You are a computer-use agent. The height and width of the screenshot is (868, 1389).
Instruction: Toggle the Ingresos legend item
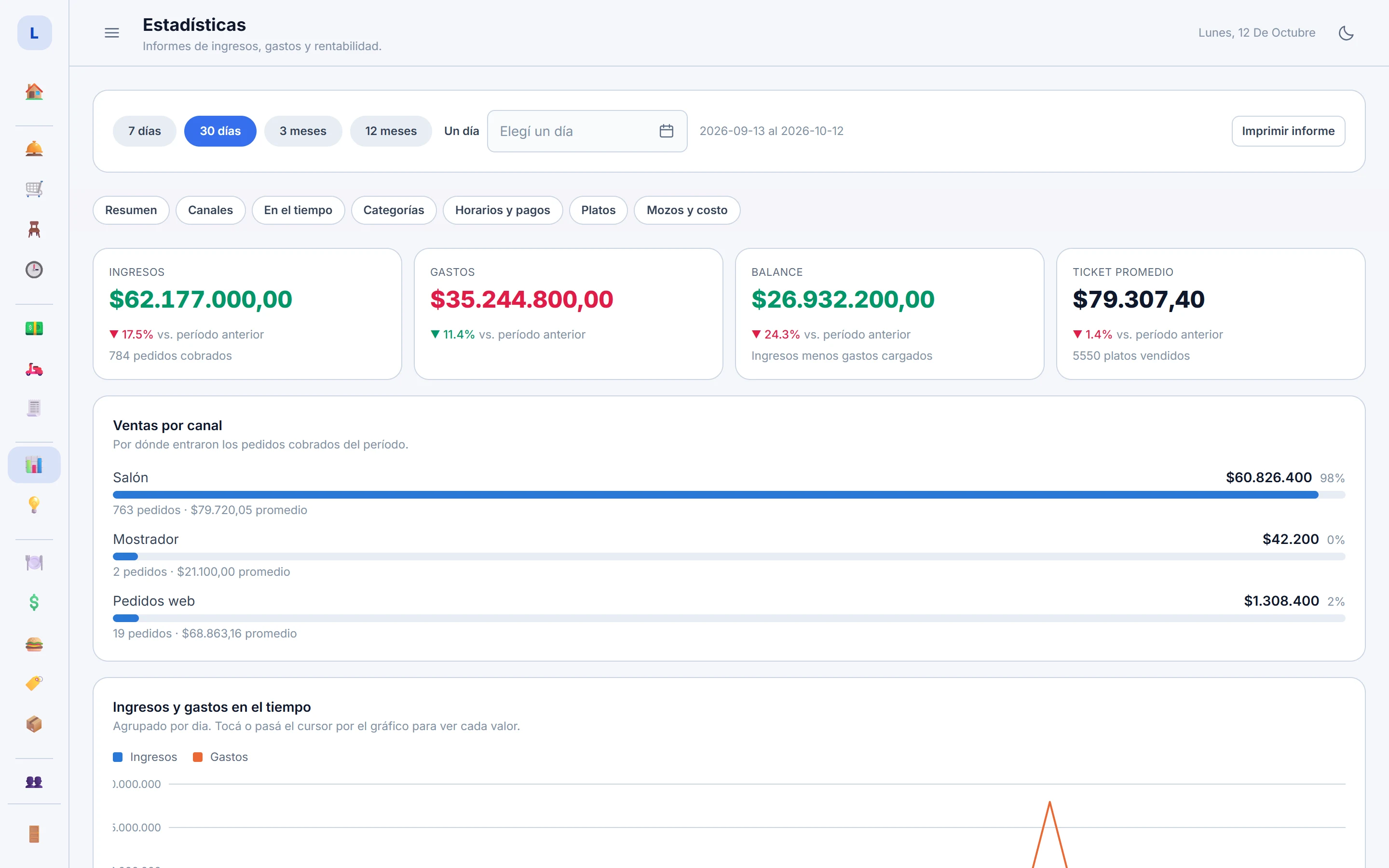145,757
